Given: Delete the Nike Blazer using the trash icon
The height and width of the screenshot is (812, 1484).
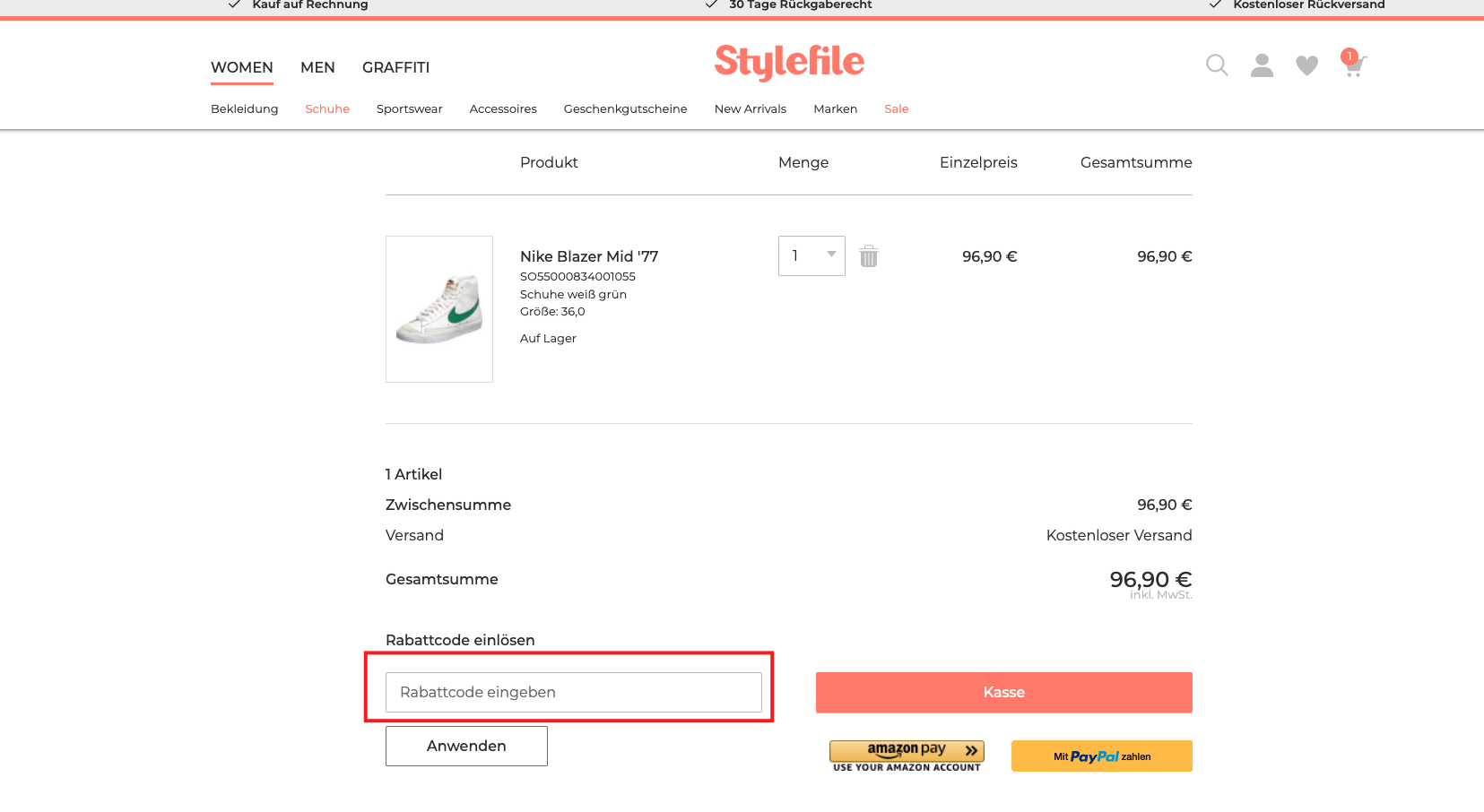Looking at the screenshot, I should [868, 255].
